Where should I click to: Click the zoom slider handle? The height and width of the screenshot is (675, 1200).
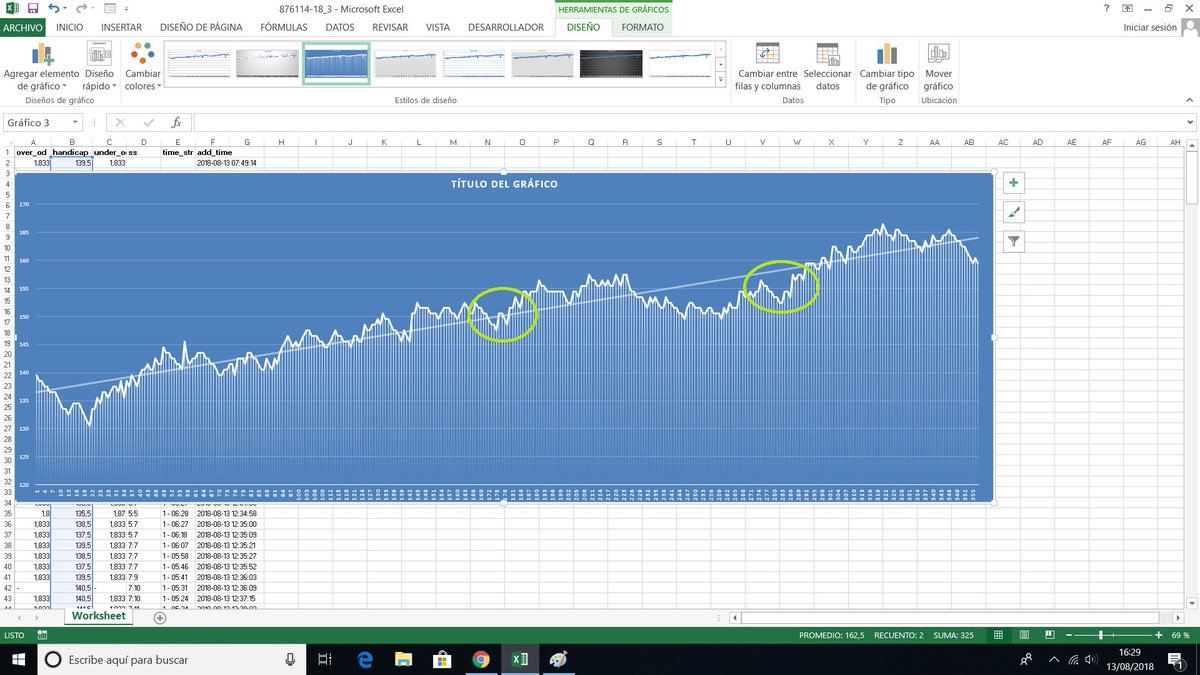(1101, 636)
